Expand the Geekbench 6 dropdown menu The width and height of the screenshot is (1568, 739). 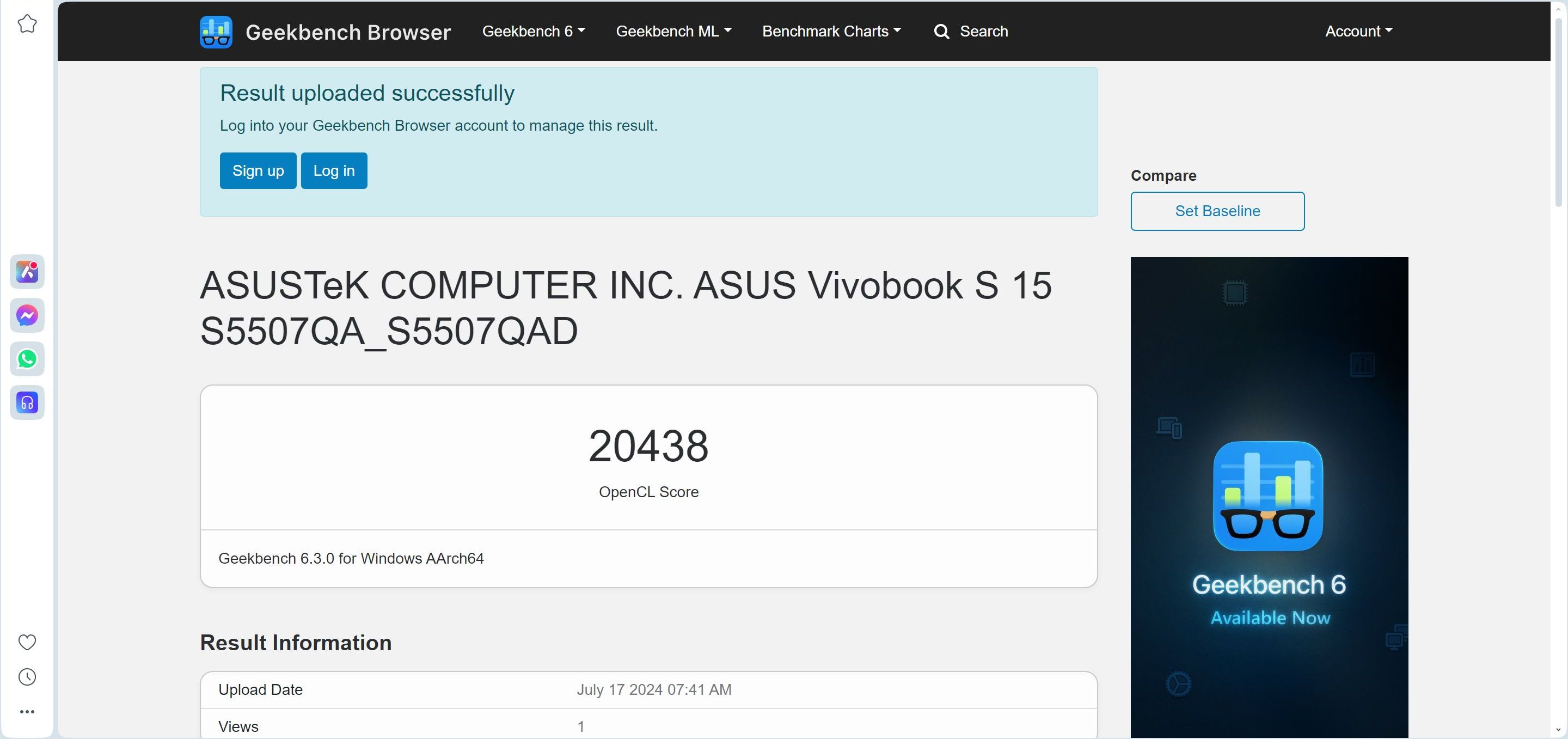tap(533, 32)
